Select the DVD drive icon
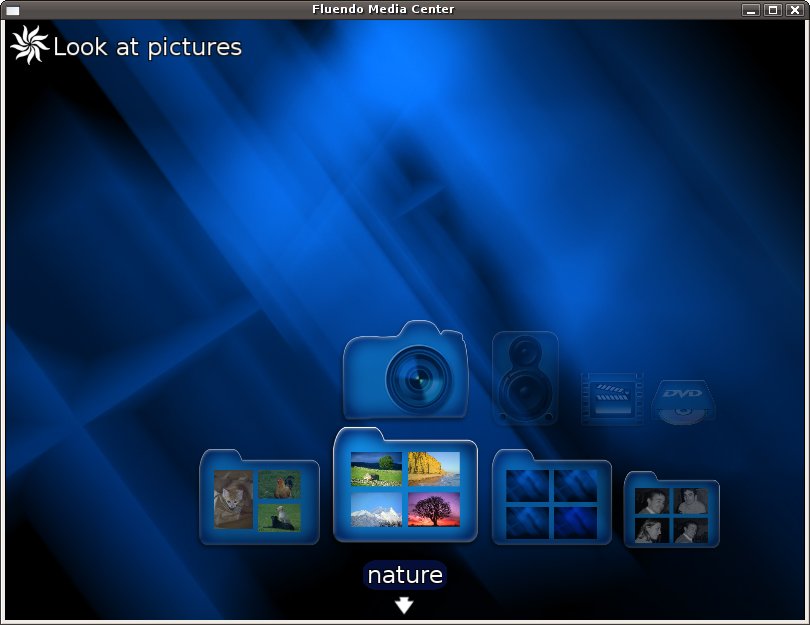The image size is (810, 625). tap(682, 403)
